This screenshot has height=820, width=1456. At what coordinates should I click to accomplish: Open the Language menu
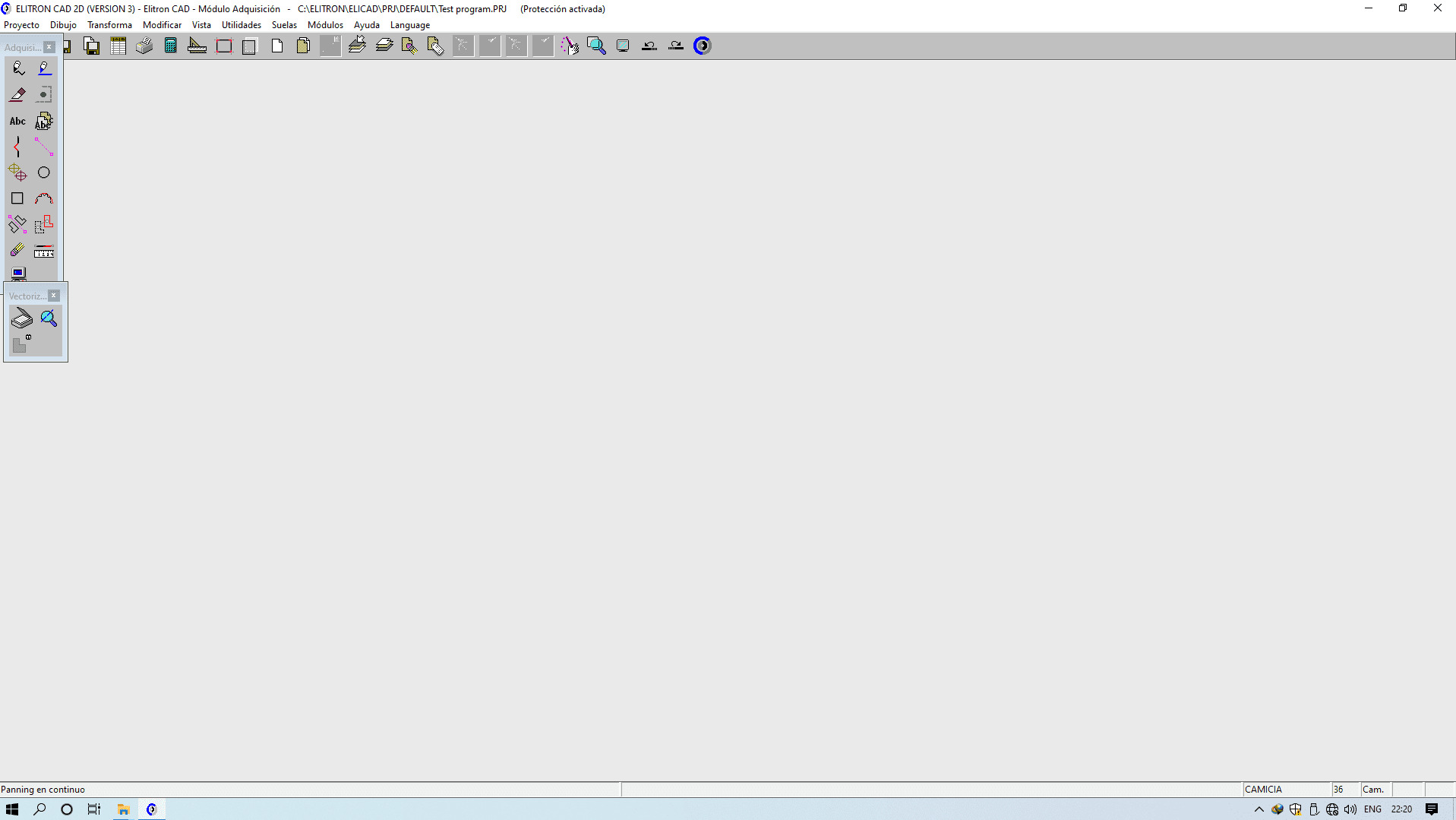(x=409, y=25)
